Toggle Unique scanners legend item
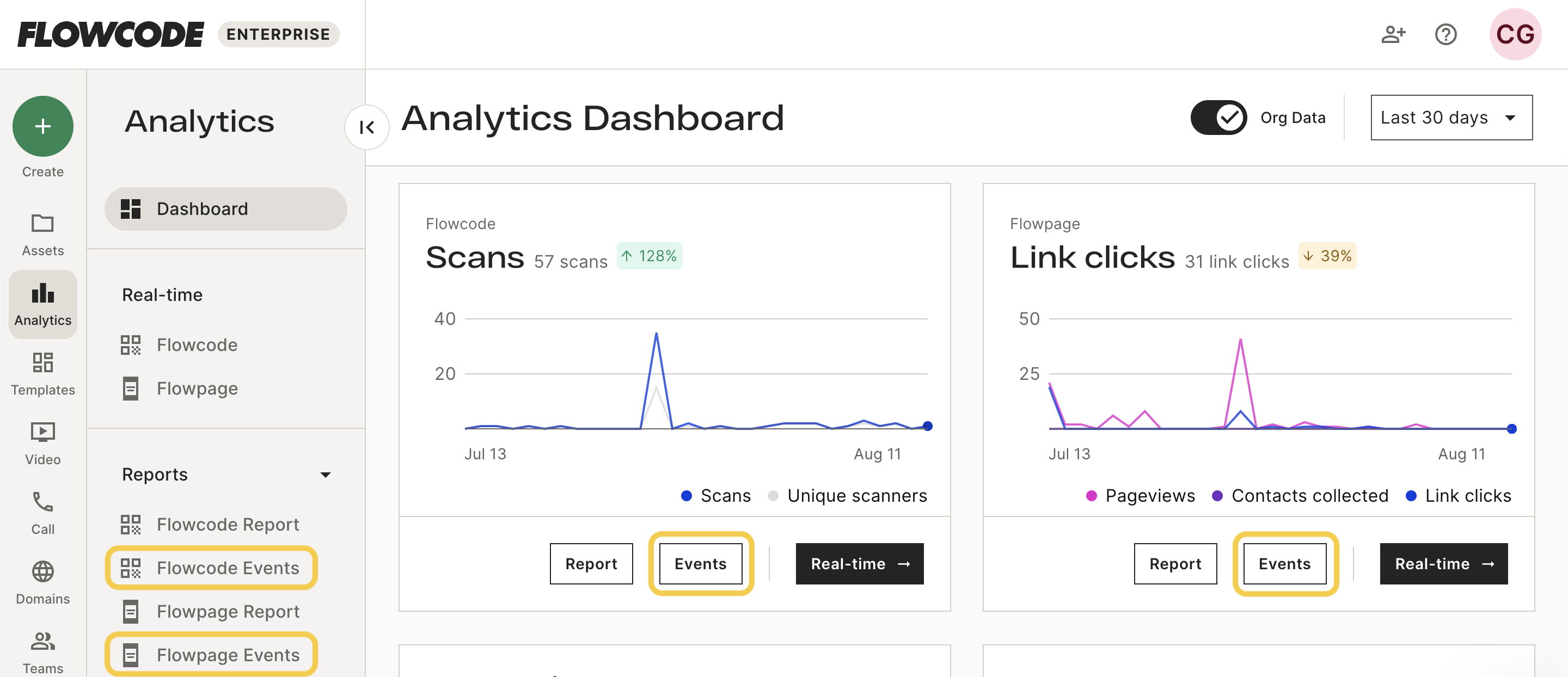This screenshot has height=677, width=1568. [x=847, y=496]
